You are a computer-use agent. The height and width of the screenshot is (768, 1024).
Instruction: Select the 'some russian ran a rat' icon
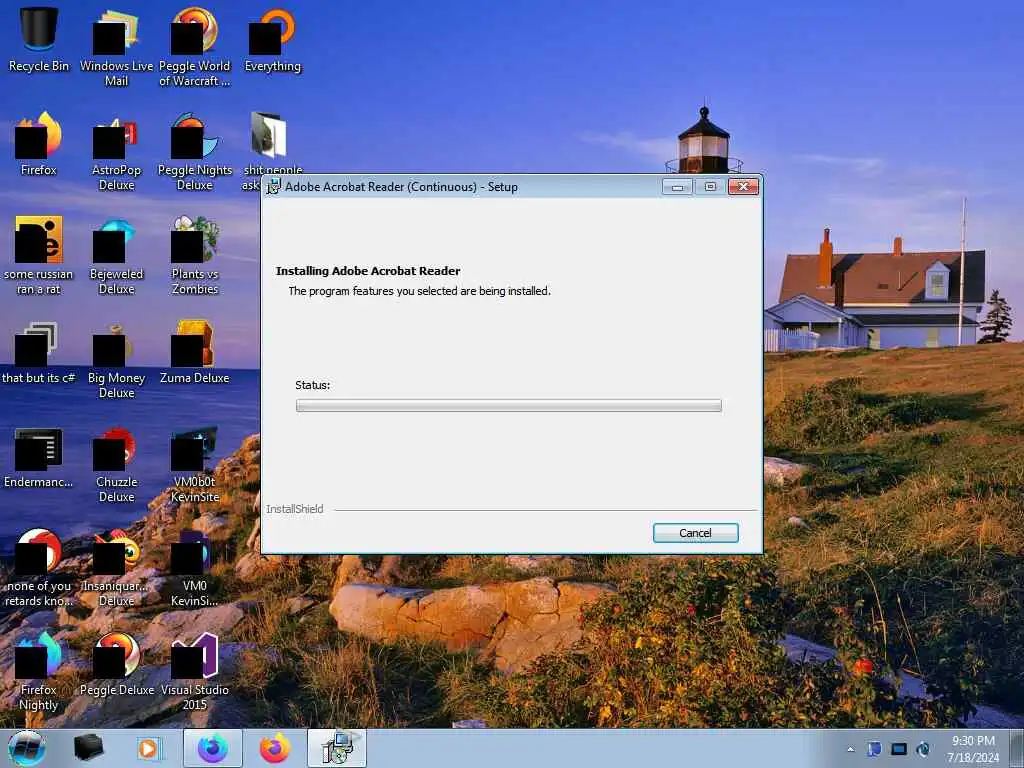(x=39, y=256)
